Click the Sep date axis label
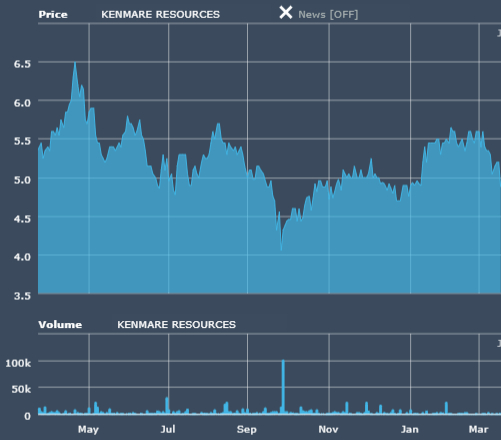This screenshot has height=440, width=501. [x=247, y=429]
